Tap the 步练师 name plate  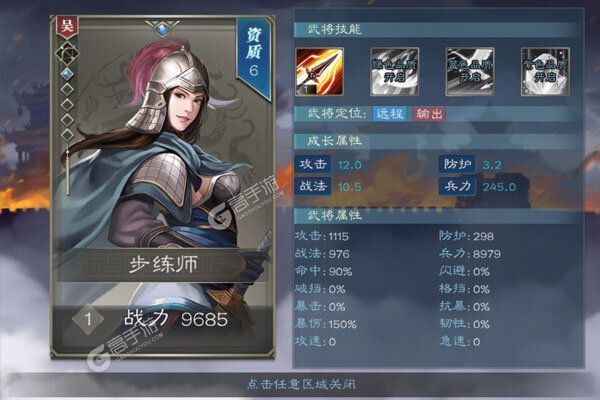tap(162, 265)
